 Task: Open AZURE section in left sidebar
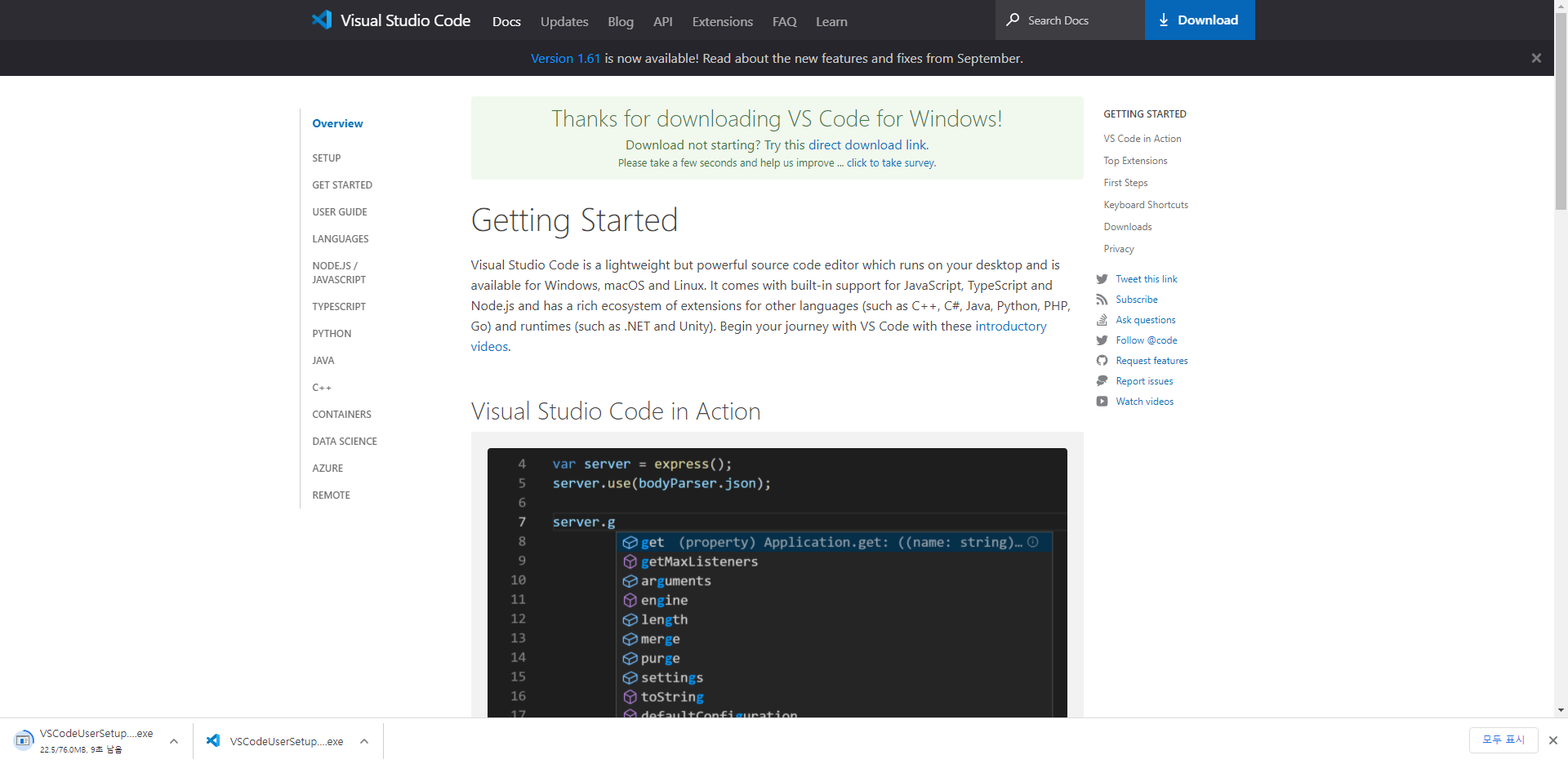click(327, 468)
